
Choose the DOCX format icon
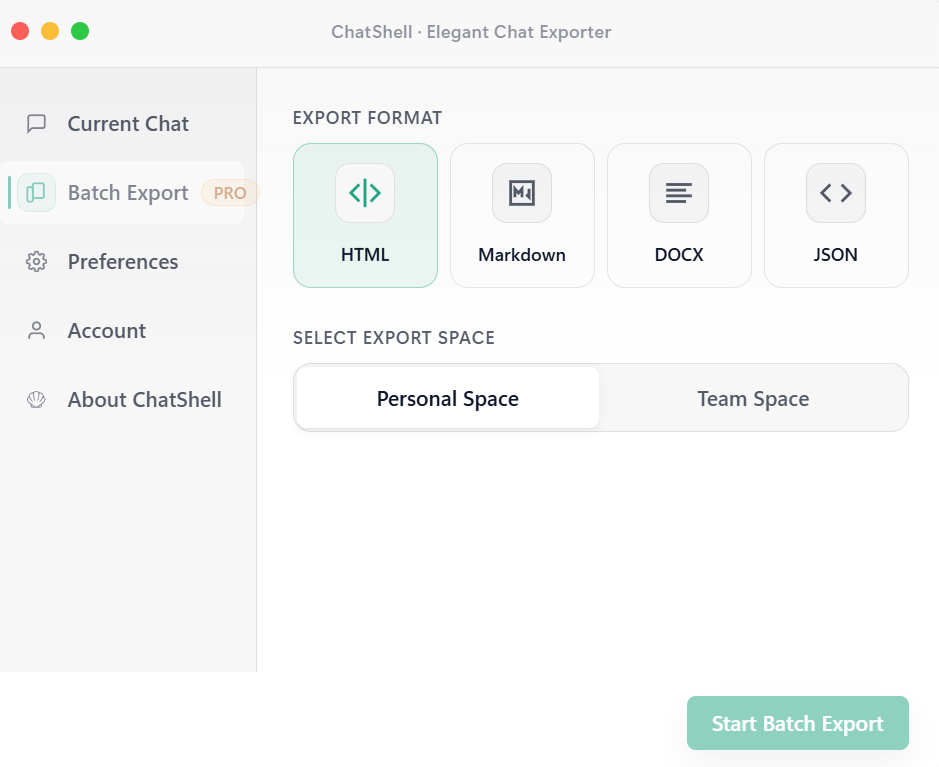[679, 192]
